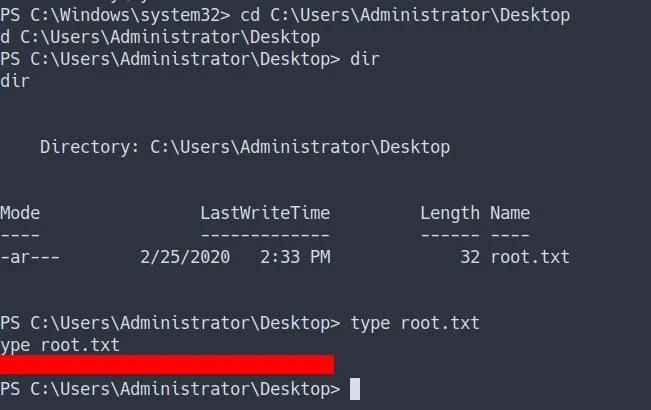Click the indented Directory path line
This screenshot has height=410, width=651.
pos(245,147)
